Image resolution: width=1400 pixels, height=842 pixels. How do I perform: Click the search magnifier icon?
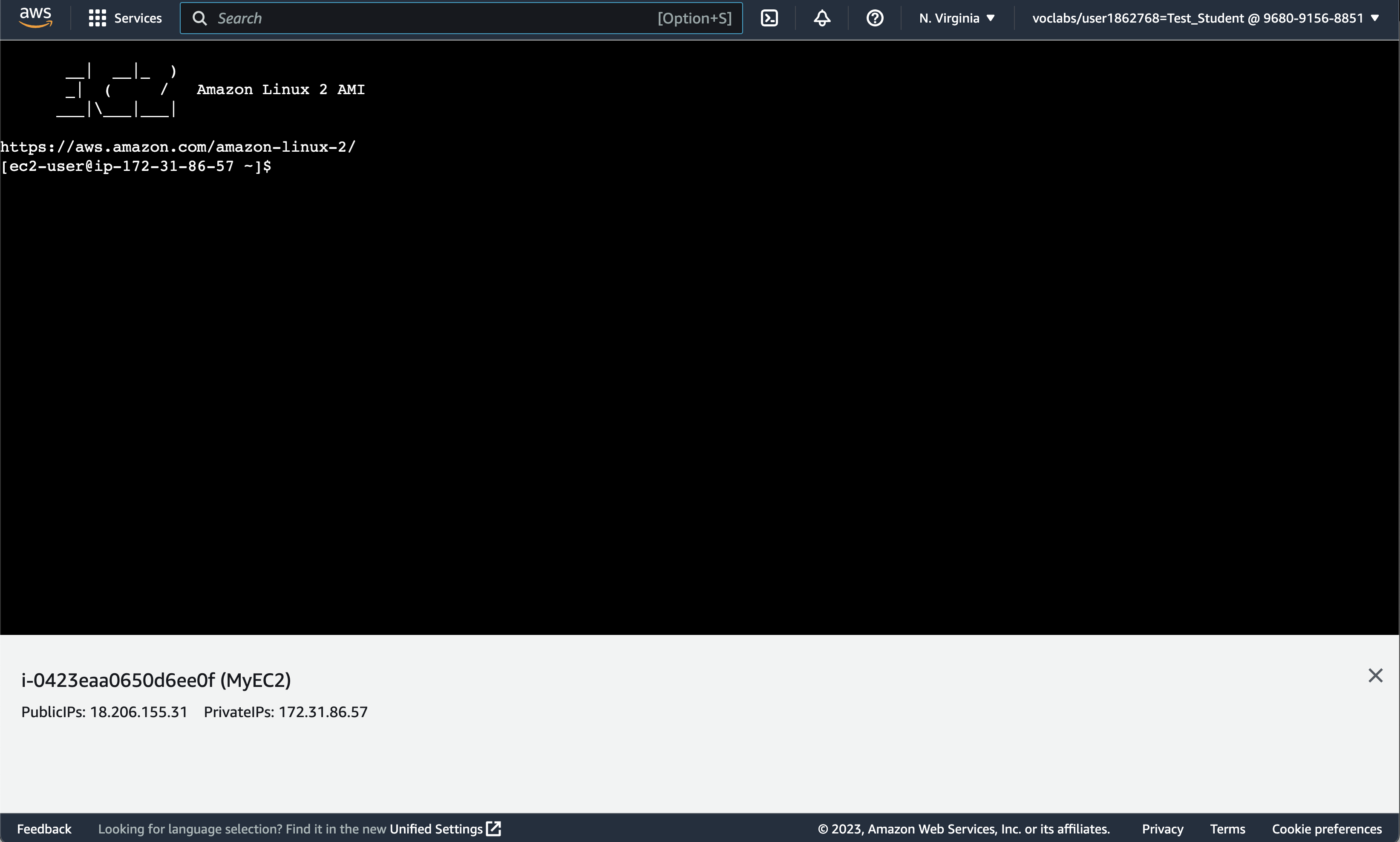coord(199,18)
